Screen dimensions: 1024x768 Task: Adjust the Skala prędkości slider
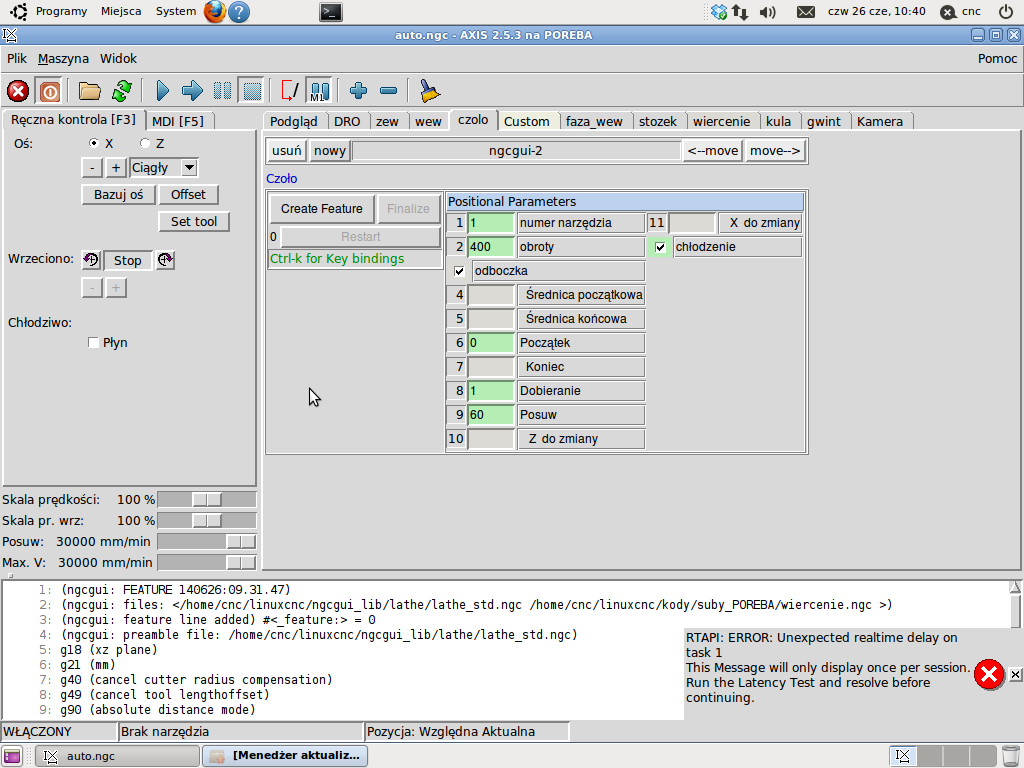pyautogui.click(x=206, y=500)
